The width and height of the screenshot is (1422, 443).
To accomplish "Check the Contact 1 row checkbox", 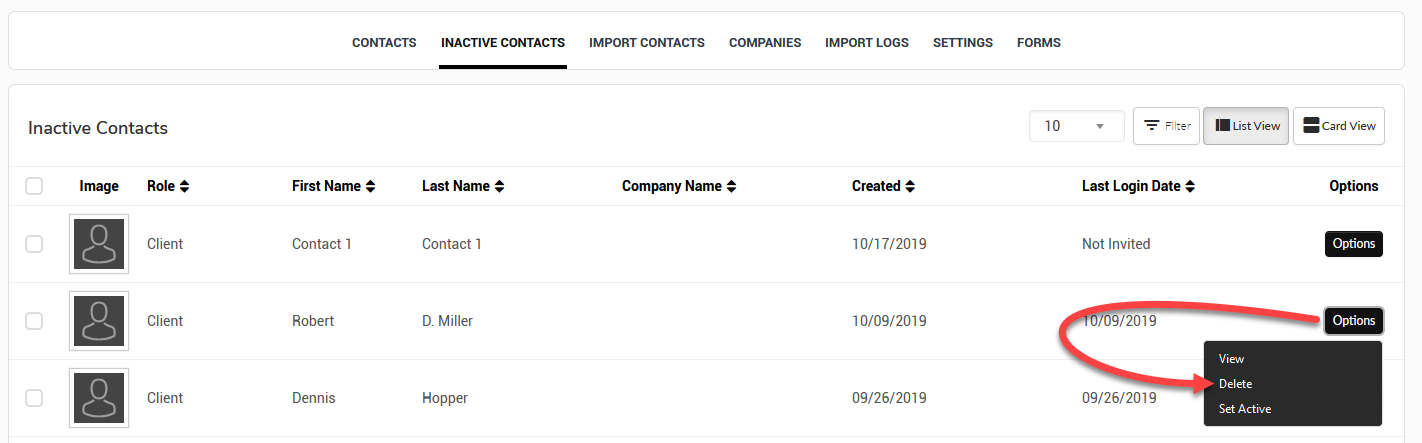I will [34, 244].
